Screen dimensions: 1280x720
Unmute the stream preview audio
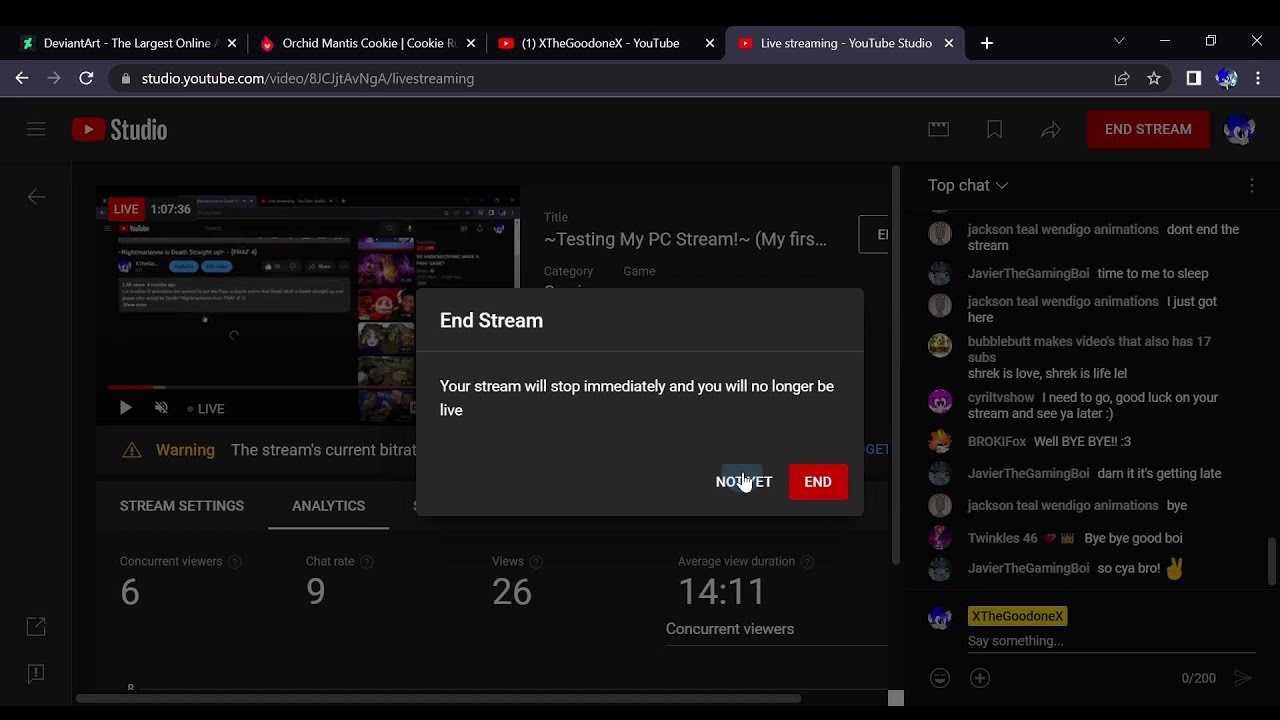[x=161, y=408]
